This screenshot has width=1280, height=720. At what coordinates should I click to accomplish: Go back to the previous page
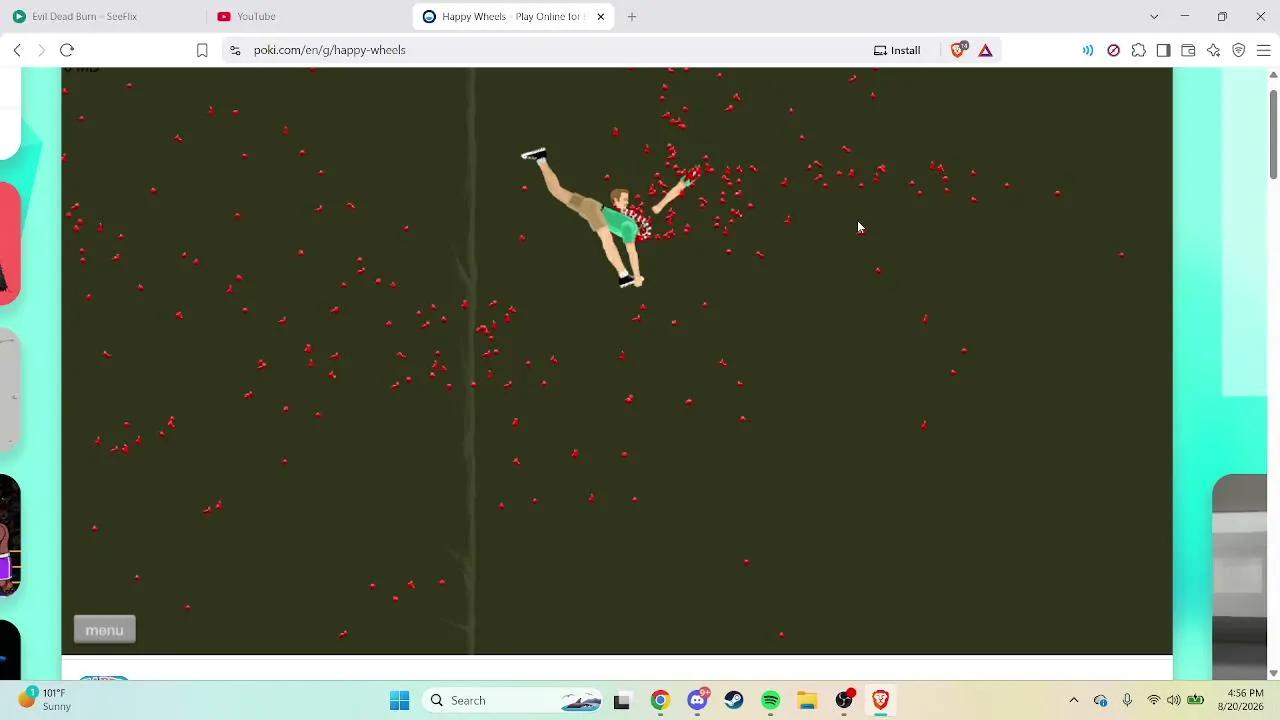click(x=17, y=50)
